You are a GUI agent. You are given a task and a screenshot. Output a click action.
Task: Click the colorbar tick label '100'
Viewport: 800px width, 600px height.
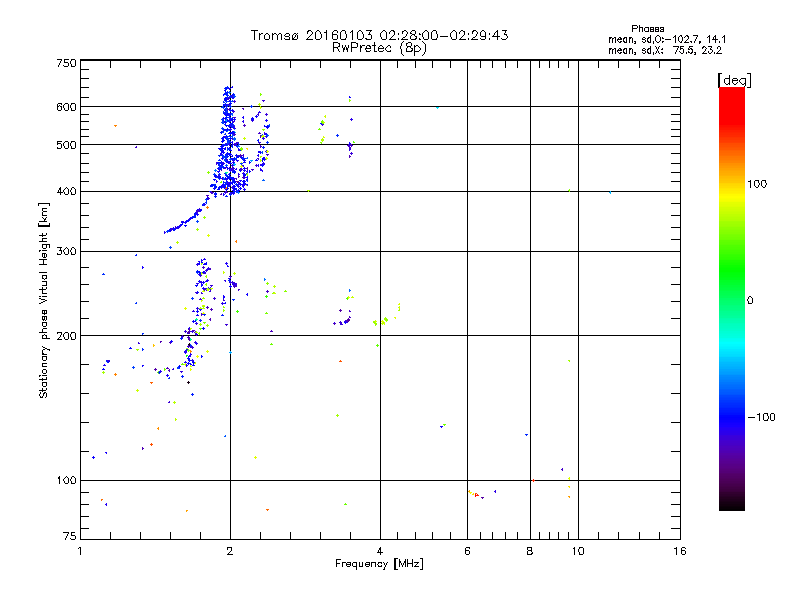(x=757, y=184)
